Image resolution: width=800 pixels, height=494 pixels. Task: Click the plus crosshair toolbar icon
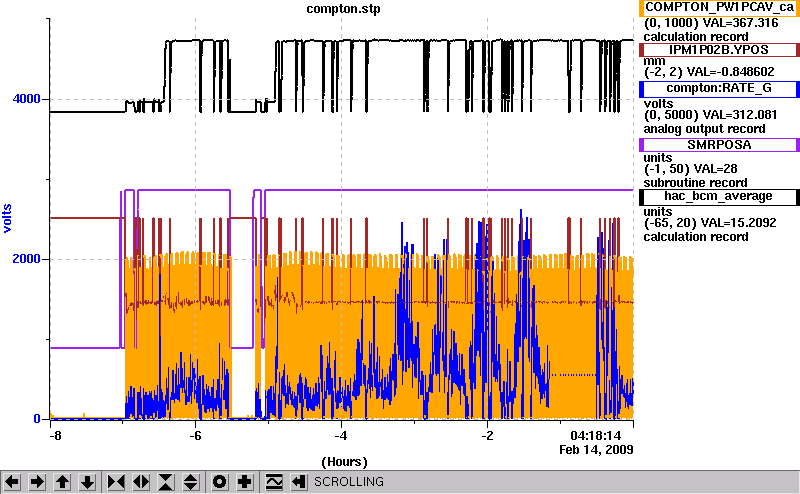[x=245, y=482]
